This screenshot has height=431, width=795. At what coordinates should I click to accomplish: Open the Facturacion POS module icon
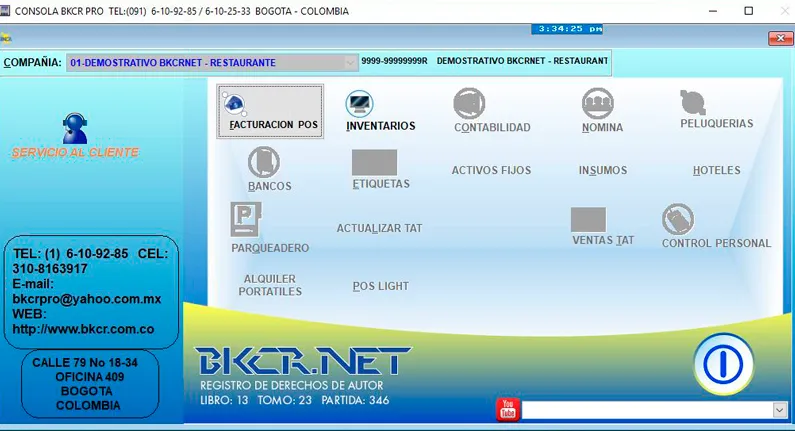click(234, 105)
